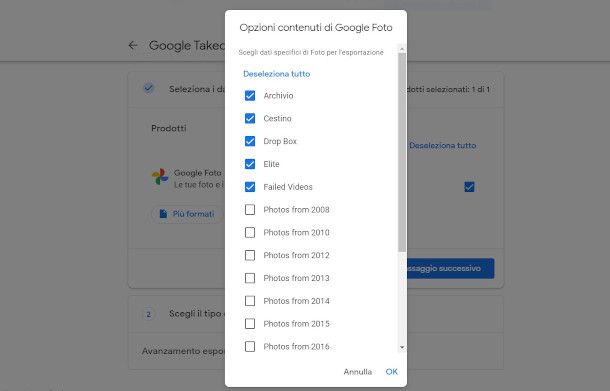Uncheck the Elite checkbox
This screenshot has height=391, width=610.
(250, 164)
